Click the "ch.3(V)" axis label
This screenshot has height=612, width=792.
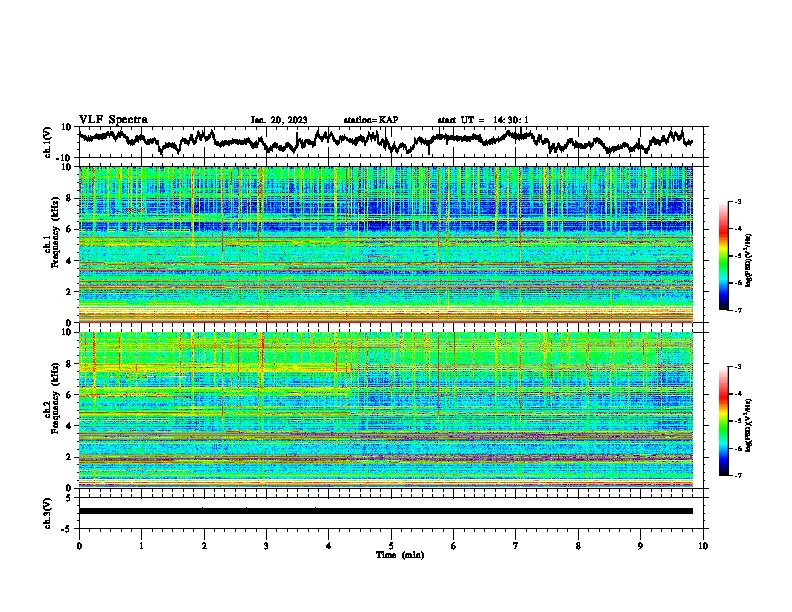coord(48,513)
